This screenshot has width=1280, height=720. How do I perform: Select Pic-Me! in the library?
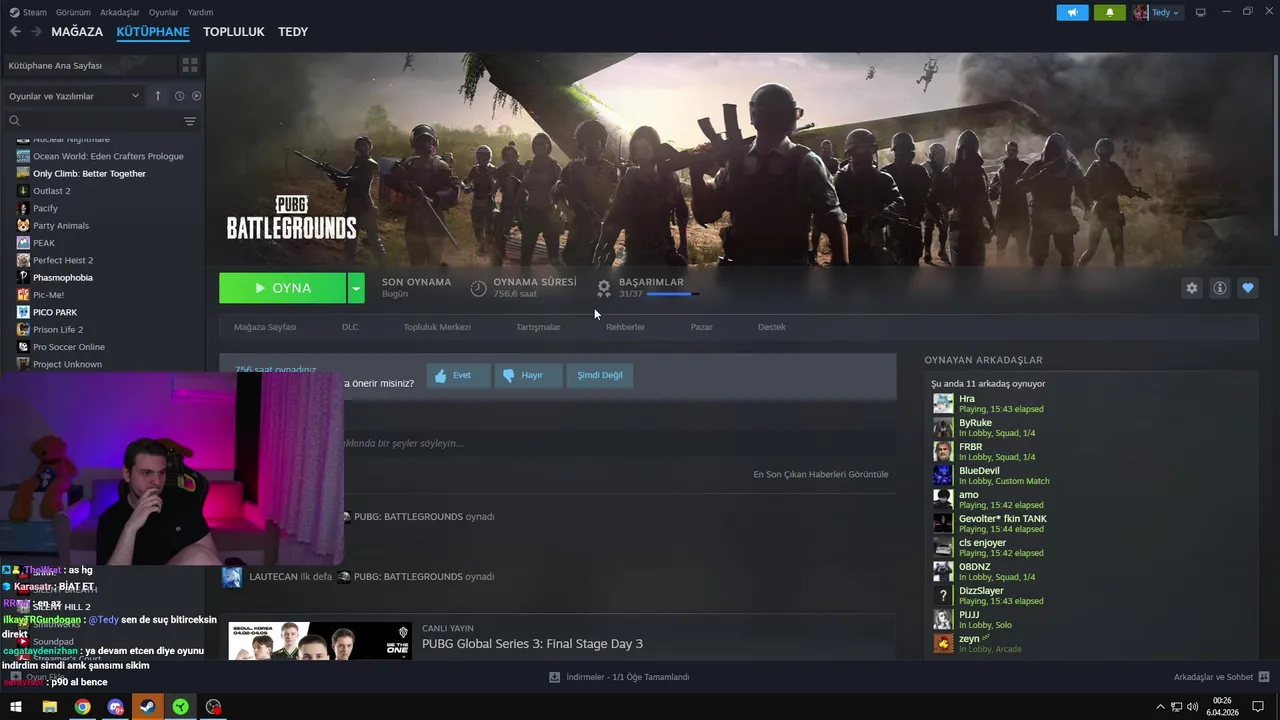(x=48, y=295)
